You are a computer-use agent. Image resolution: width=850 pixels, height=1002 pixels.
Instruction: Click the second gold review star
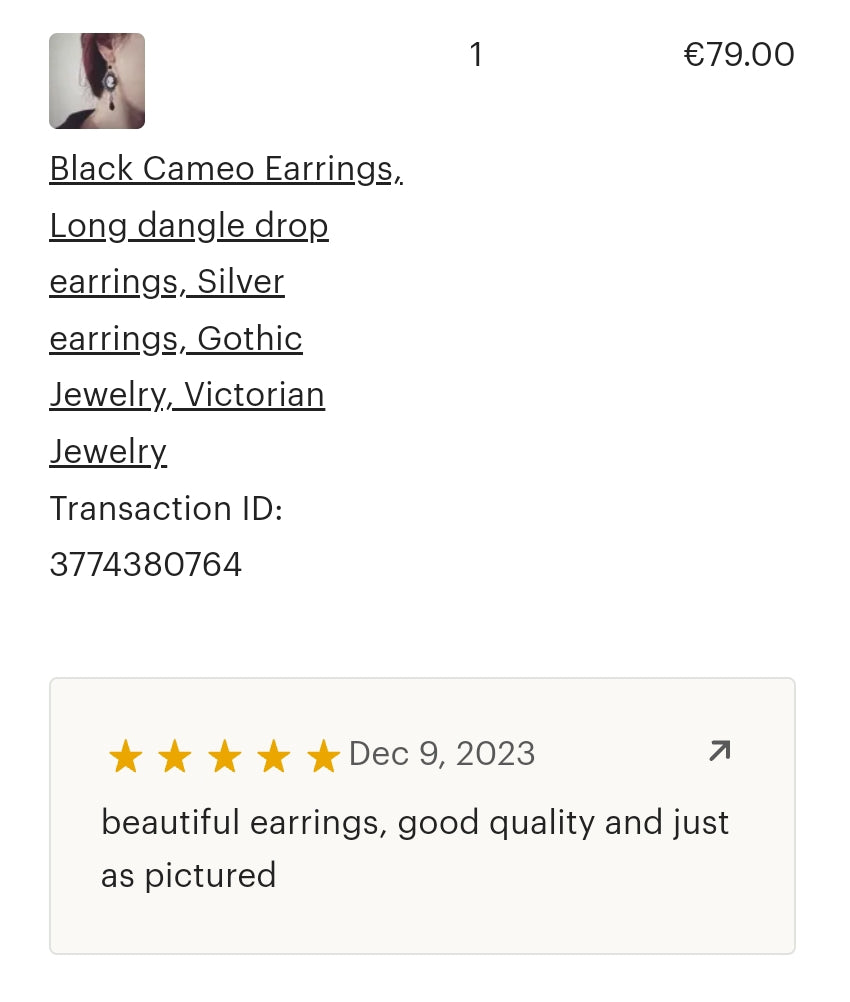tap(175, 757)
